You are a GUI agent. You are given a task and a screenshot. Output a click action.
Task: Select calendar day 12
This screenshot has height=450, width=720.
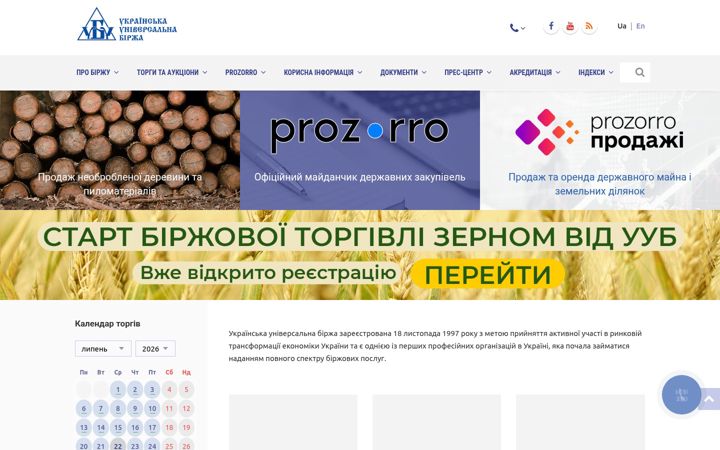(x=186, y=408)
